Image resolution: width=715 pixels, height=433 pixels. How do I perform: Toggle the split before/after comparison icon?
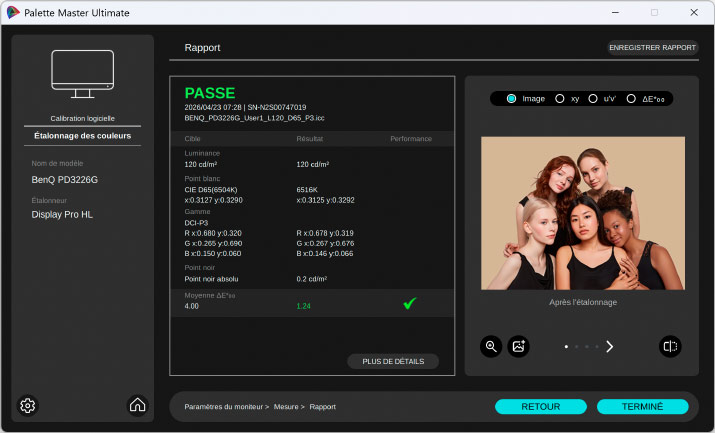670,346
